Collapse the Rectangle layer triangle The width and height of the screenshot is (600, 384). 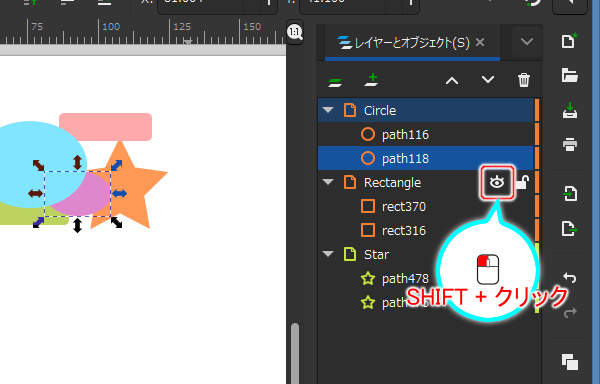tap(328, 182)
